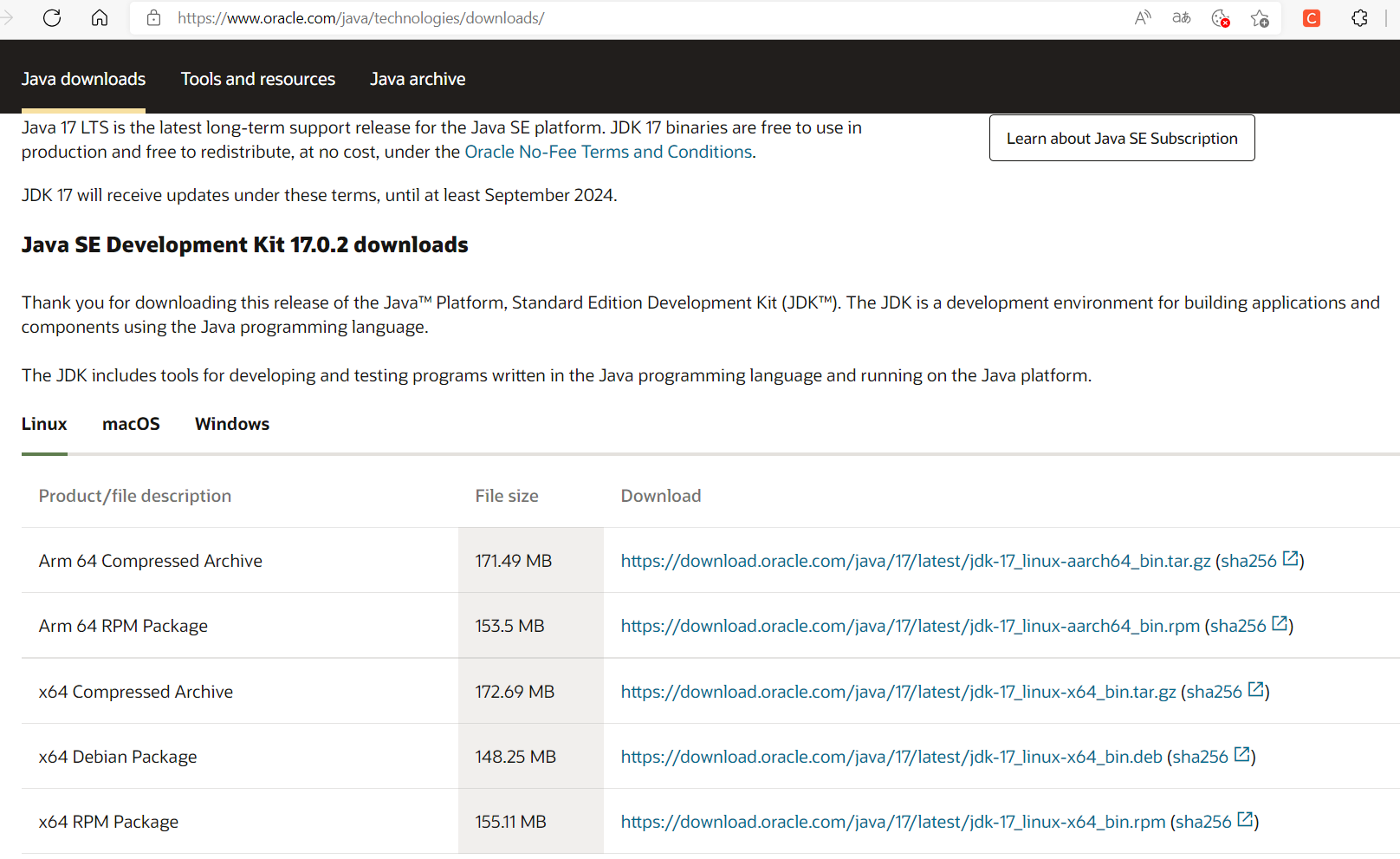Click Learn about Java SE Subscription button
Viewport: 1400px width, 859px height.
pyautogui.click(x=1122, y=138)
